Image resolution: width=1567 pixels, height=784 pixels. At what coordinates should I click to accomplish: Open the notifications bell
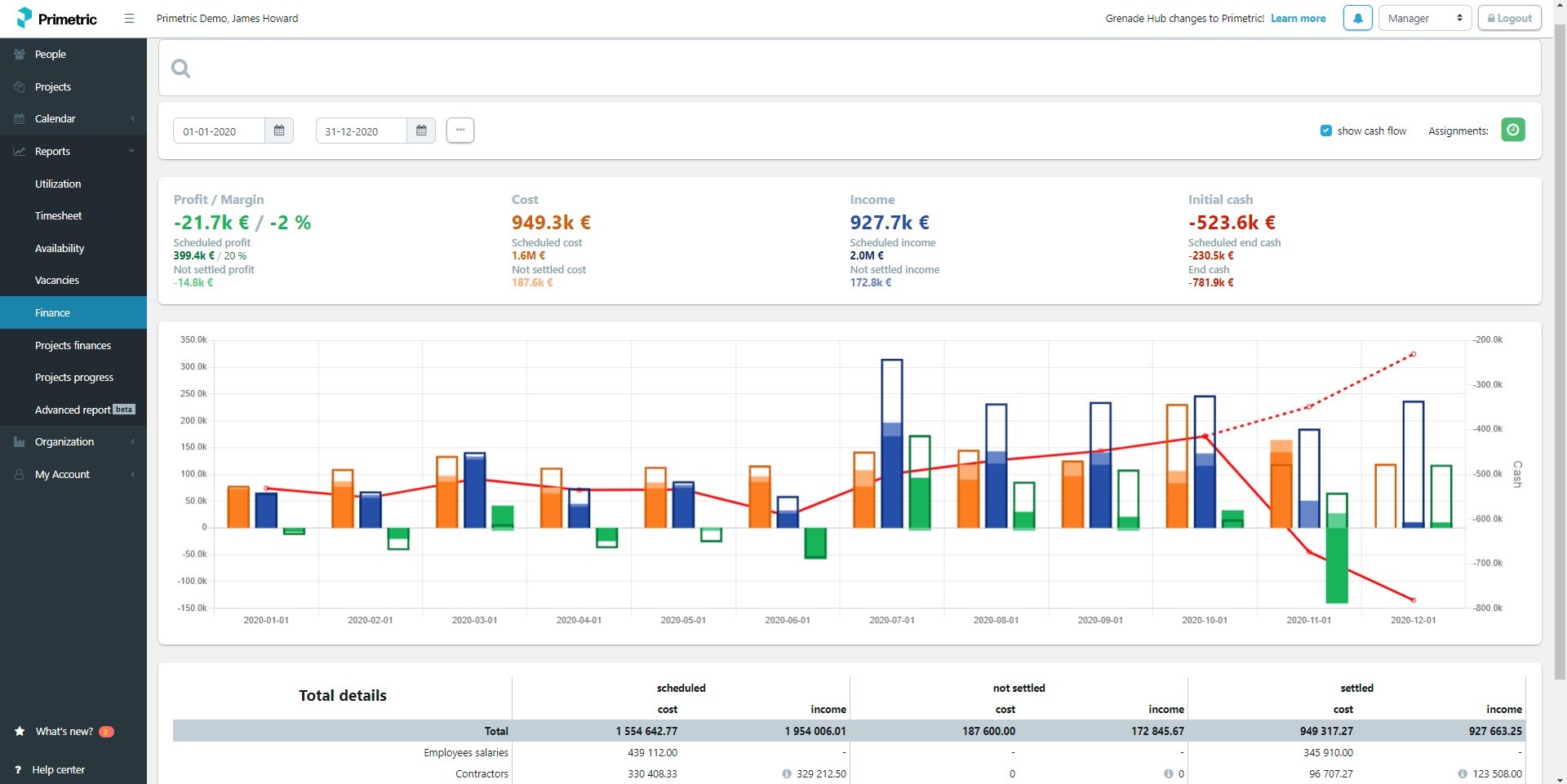tap(1358, 18)
